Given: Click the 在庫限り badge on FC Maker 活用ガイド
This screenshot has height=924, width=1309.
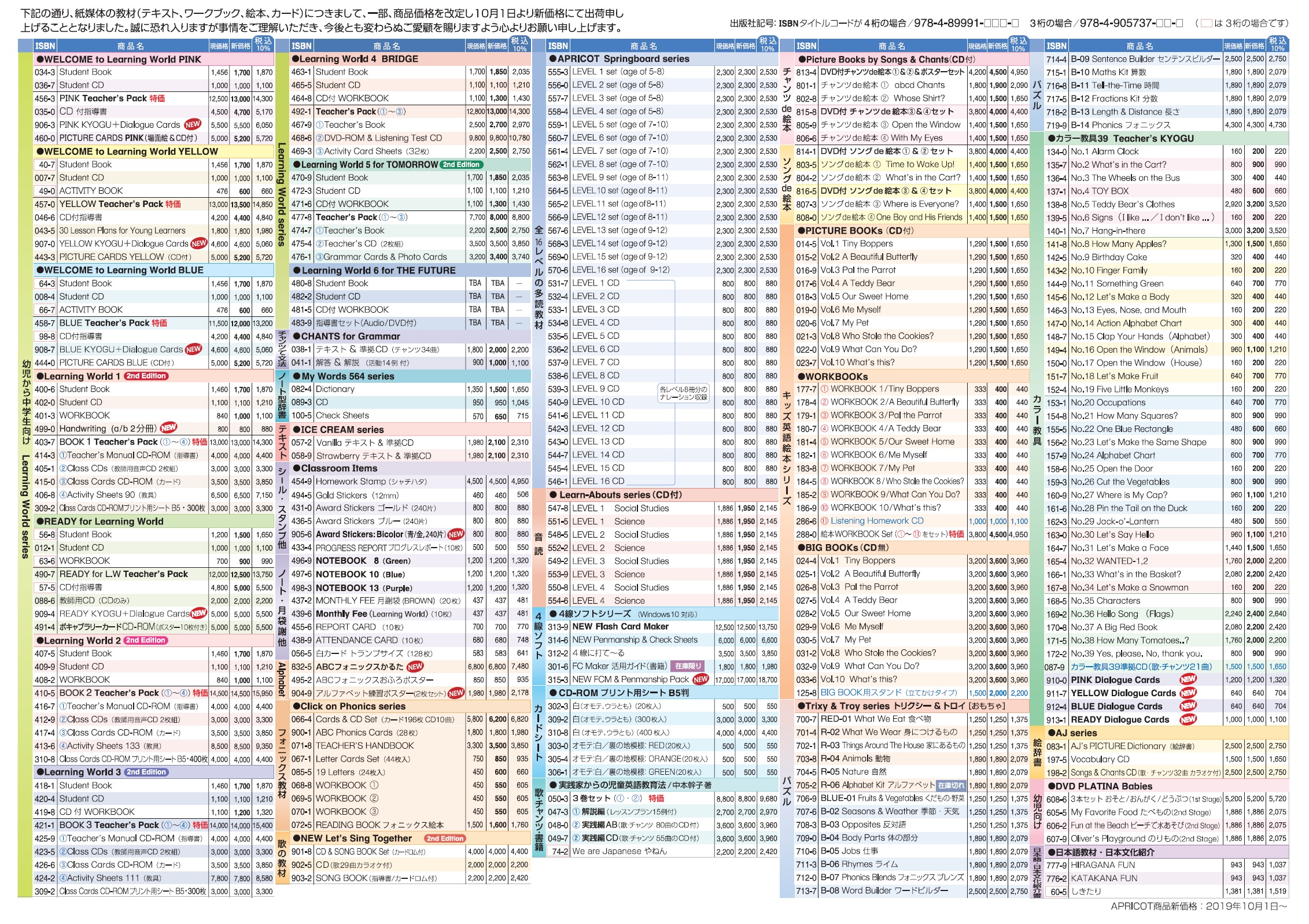Looking at the screenshot, I should (x=688, y=666).
